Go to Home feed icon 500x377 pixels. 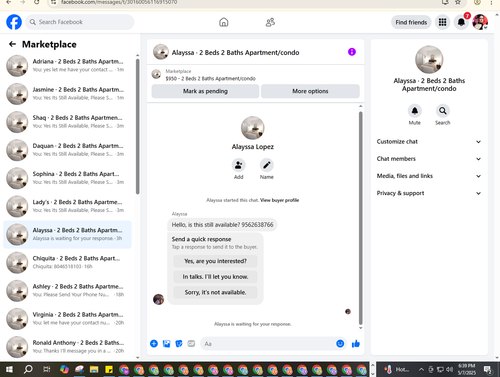click(x=224, y=22)
